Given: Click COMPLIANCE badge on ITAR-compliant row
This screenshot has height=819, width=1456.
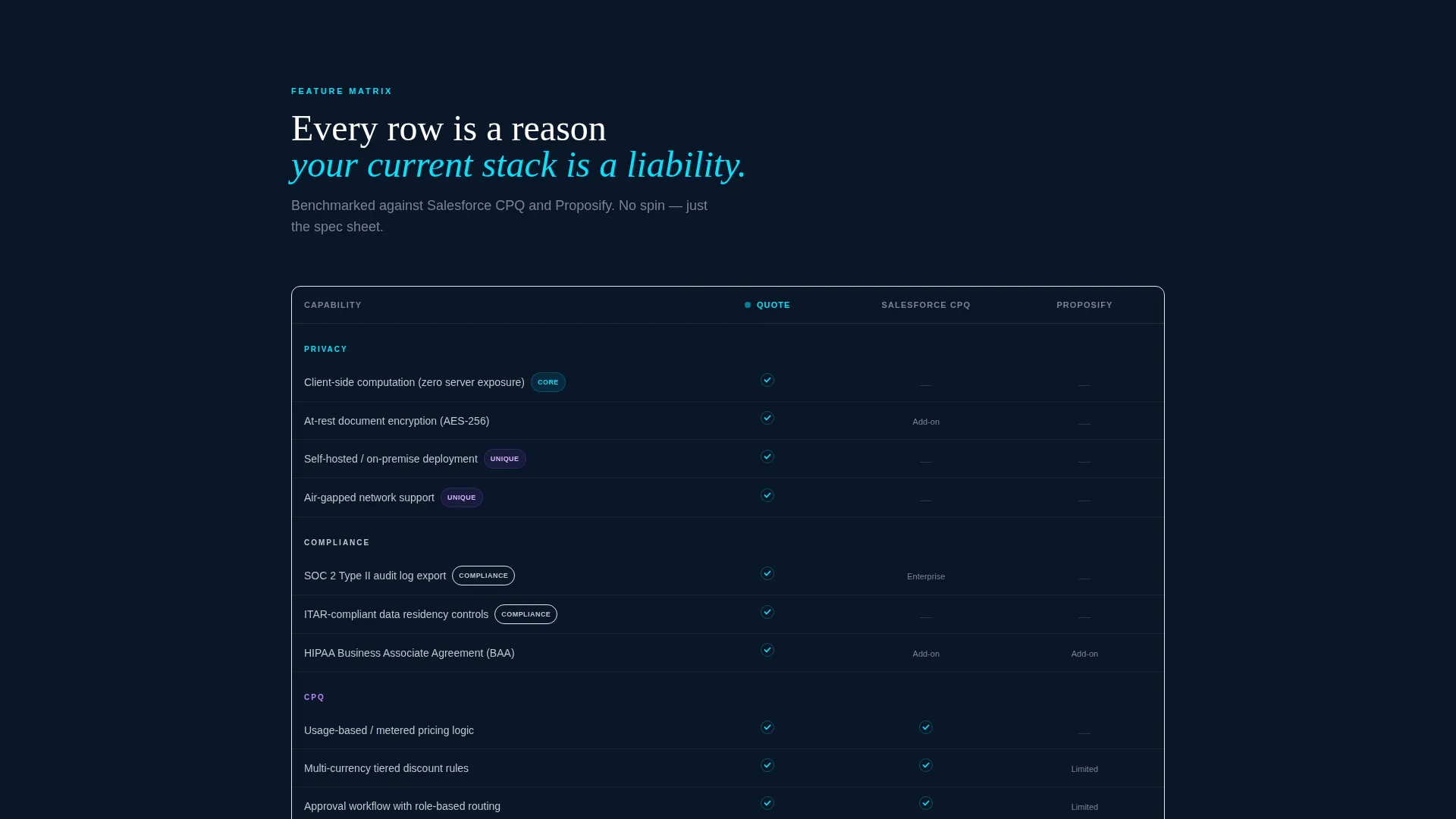Looking at the screenshot, I should click(526, 614).
